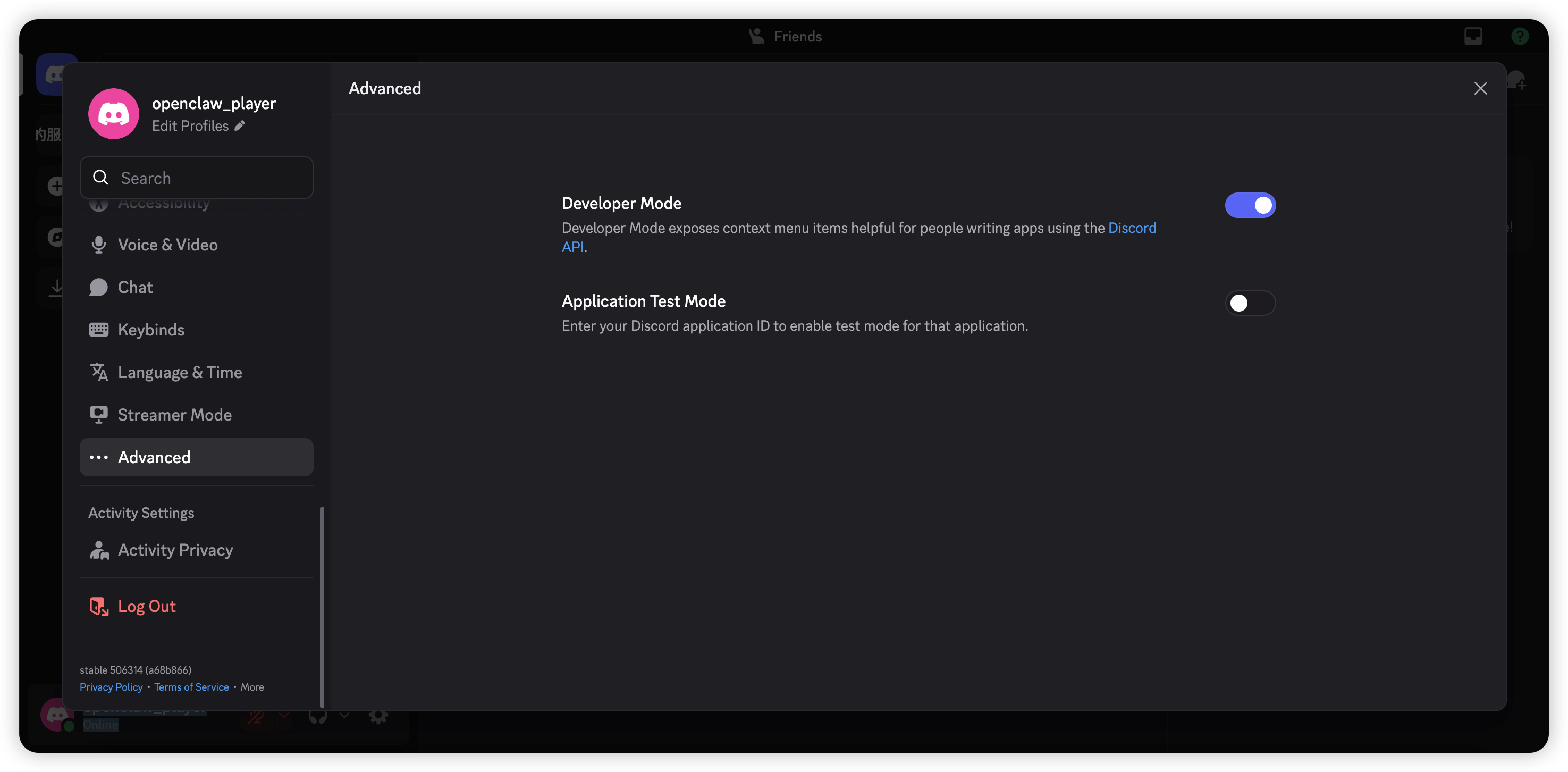Click the Keybinds keyboard icon
Image resolution: width=1568 pixels, height=772 pixels.
pos(99,330)
